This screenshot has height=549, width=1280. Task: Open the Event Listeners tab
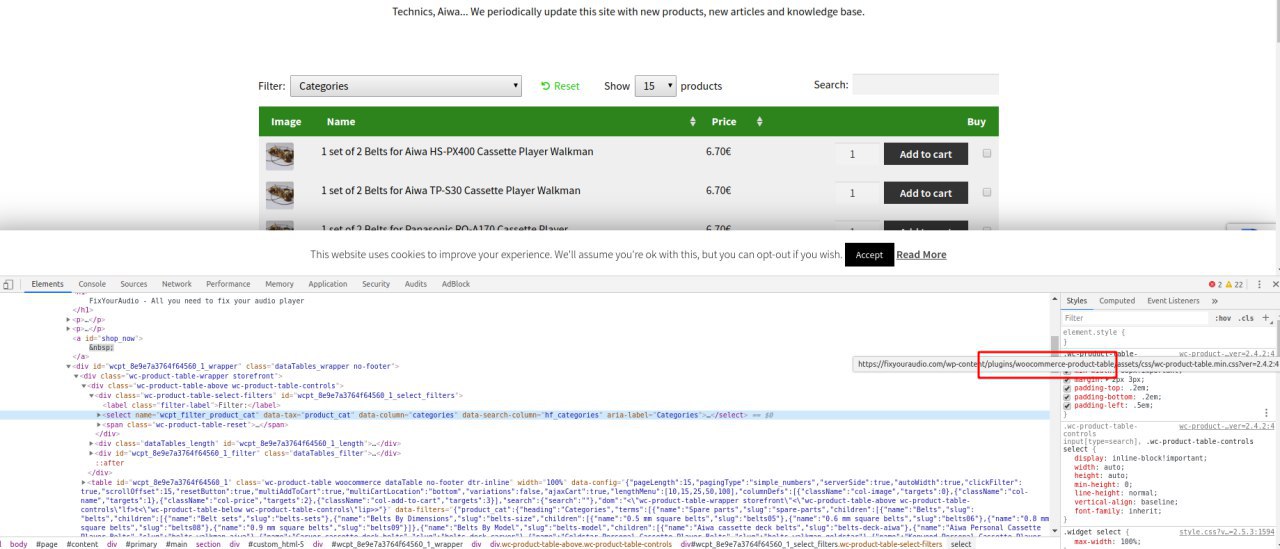[1173, 300]
